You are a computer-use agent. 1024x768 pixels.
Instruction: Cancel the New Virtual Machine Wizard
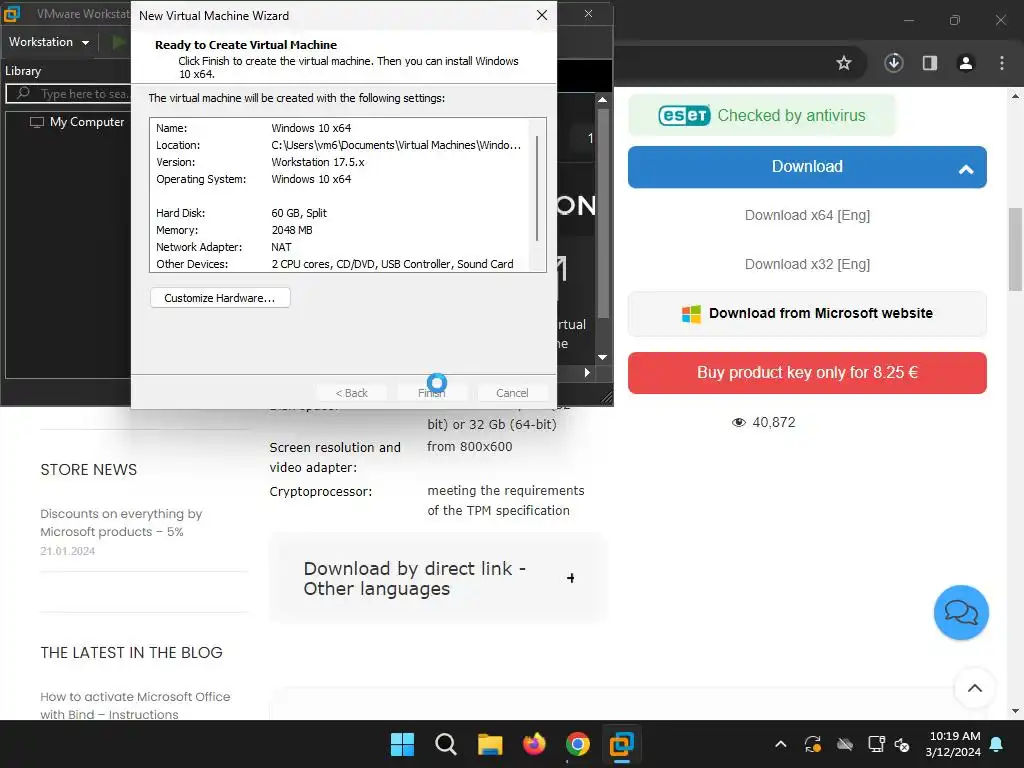coord(512,392)
